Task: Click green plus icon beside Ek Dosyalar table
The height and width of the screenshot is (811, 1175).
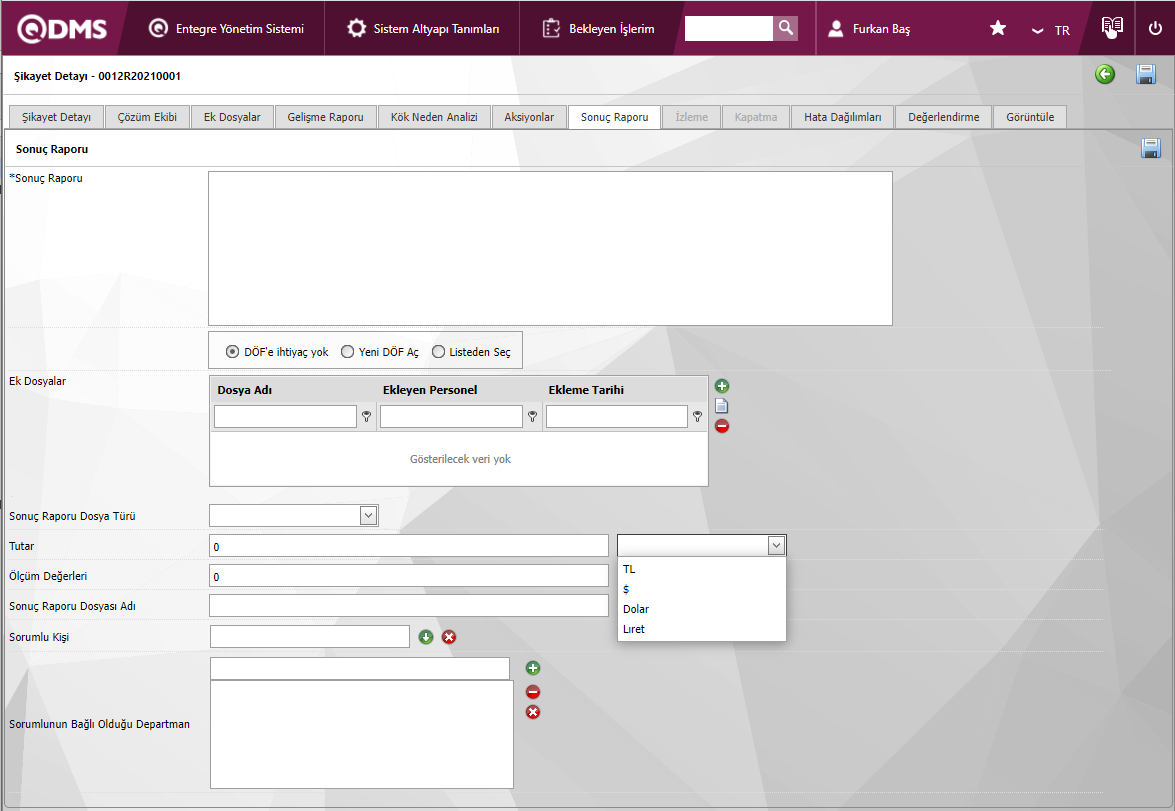Action: click(722, 386)
